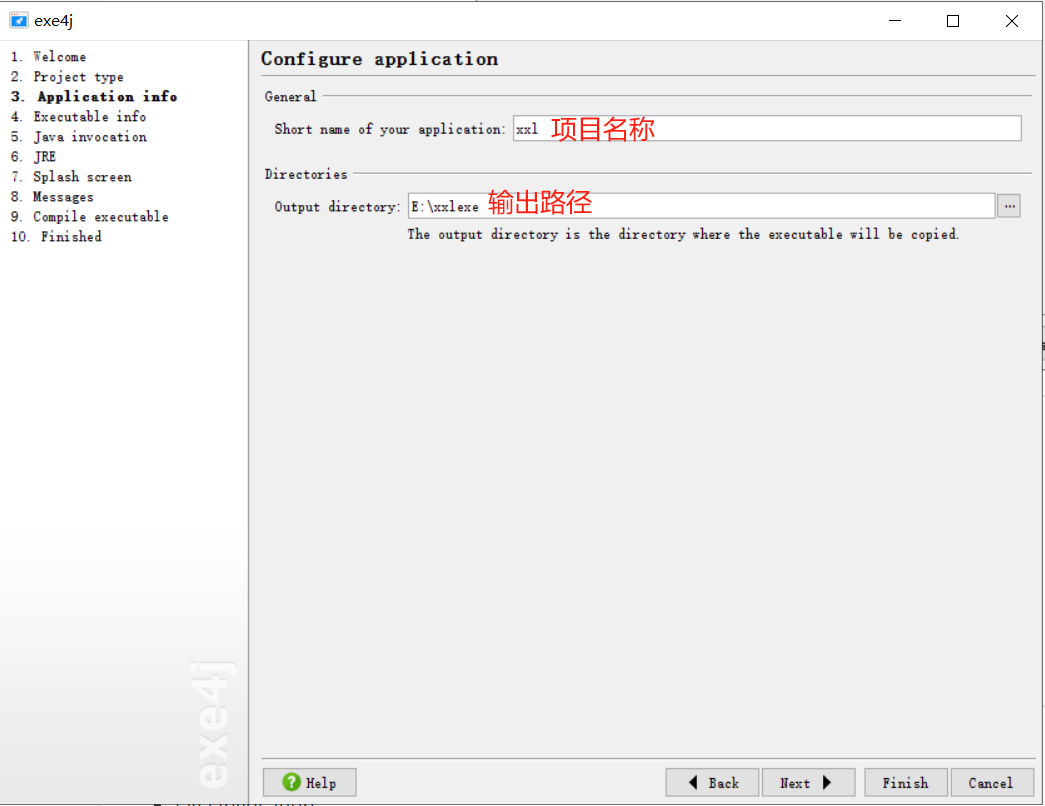Select step 3 Application info
1045x806 pixels.
[94, 97]
